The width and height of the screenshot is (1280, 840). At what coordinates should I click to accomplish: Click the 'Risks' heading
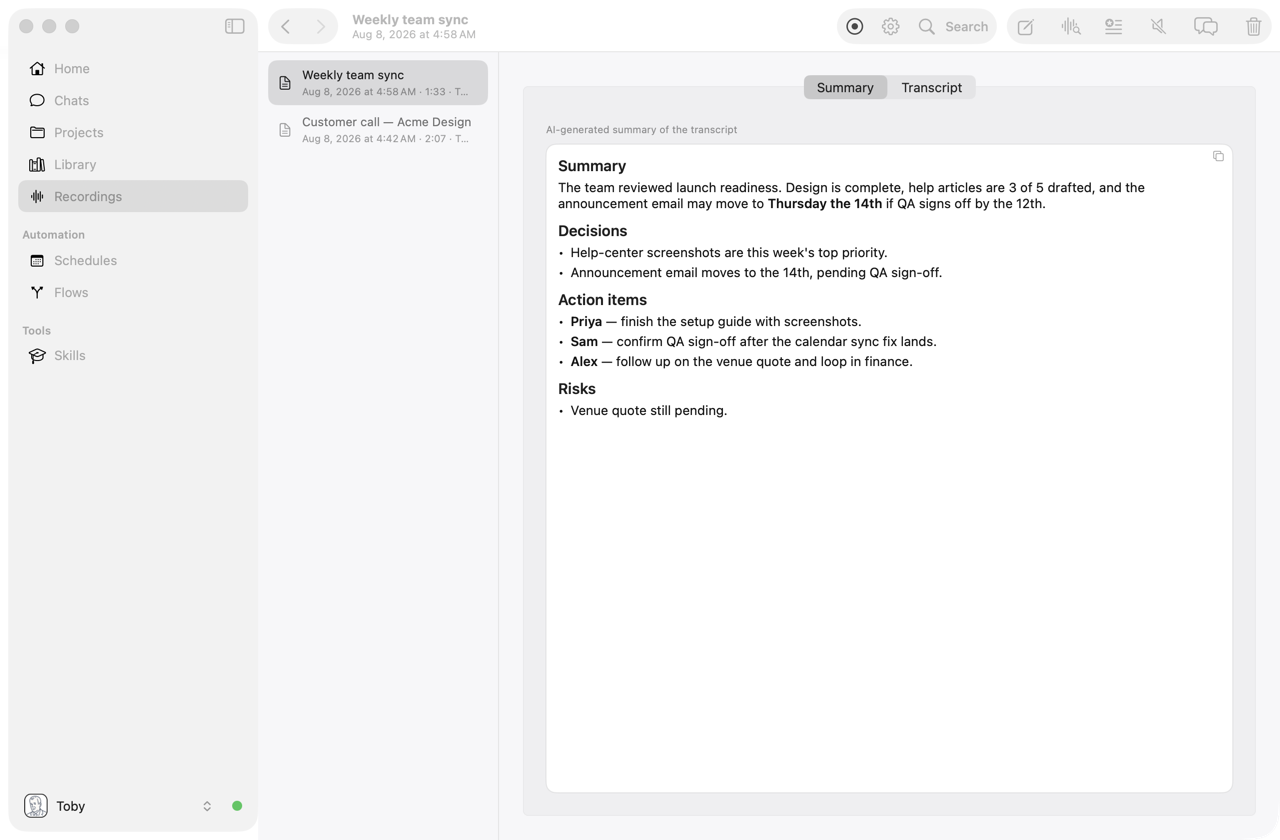577,389
